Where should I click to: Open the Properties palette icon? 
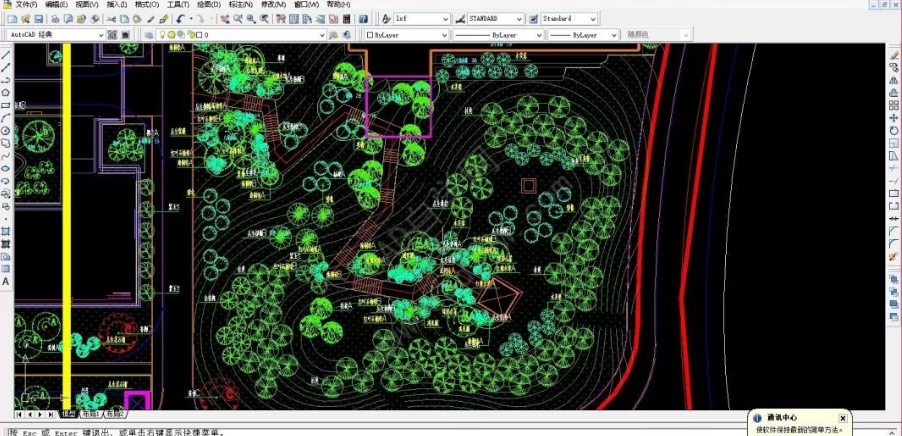coord(280,19)
